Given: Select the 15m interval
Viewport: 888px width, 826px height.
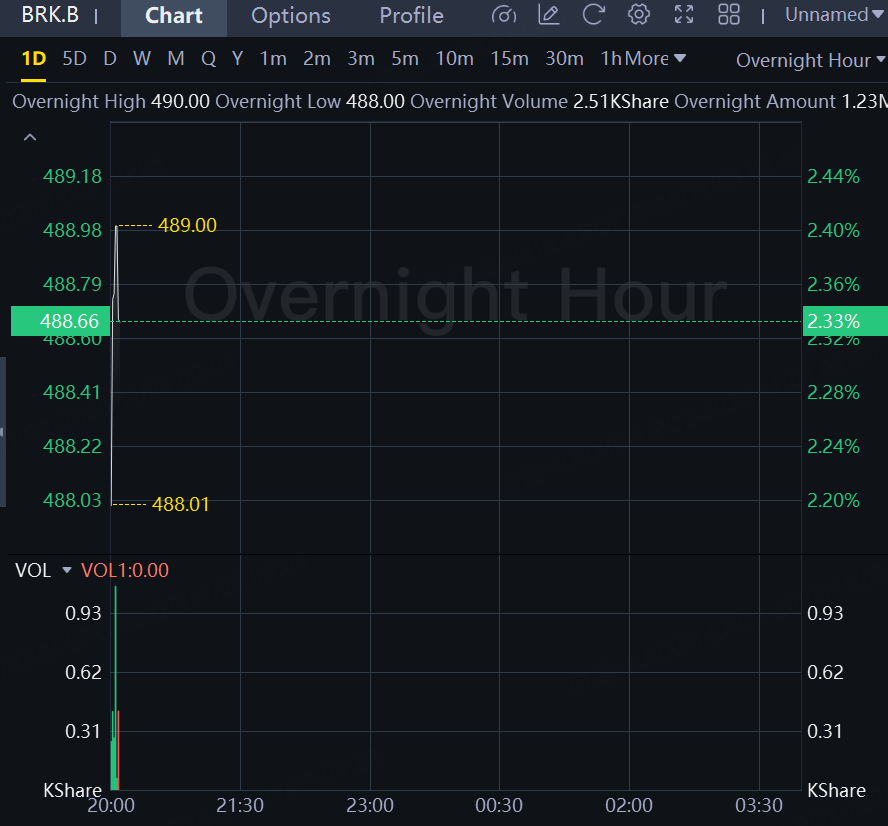Looking at the screenshot, I should 509,59.
